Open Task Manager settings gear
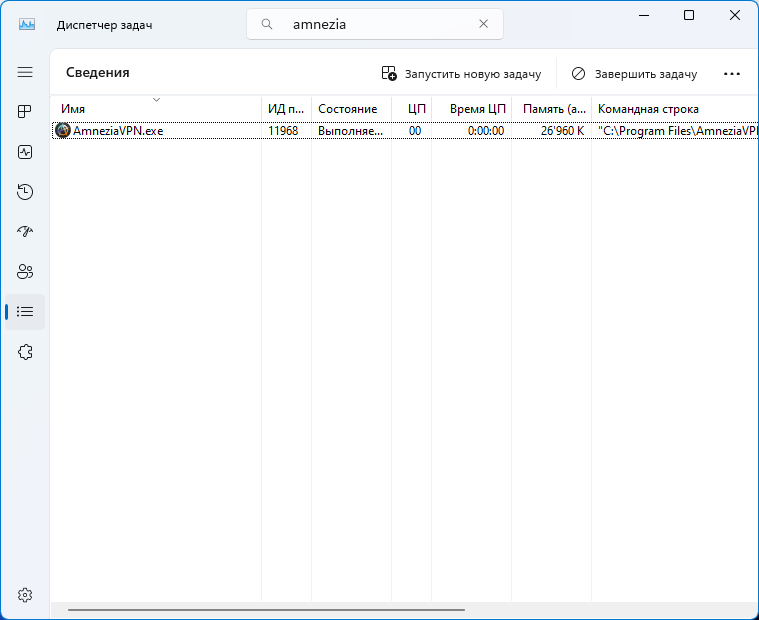Screen dimensions: 759x620 pos(25,595)
